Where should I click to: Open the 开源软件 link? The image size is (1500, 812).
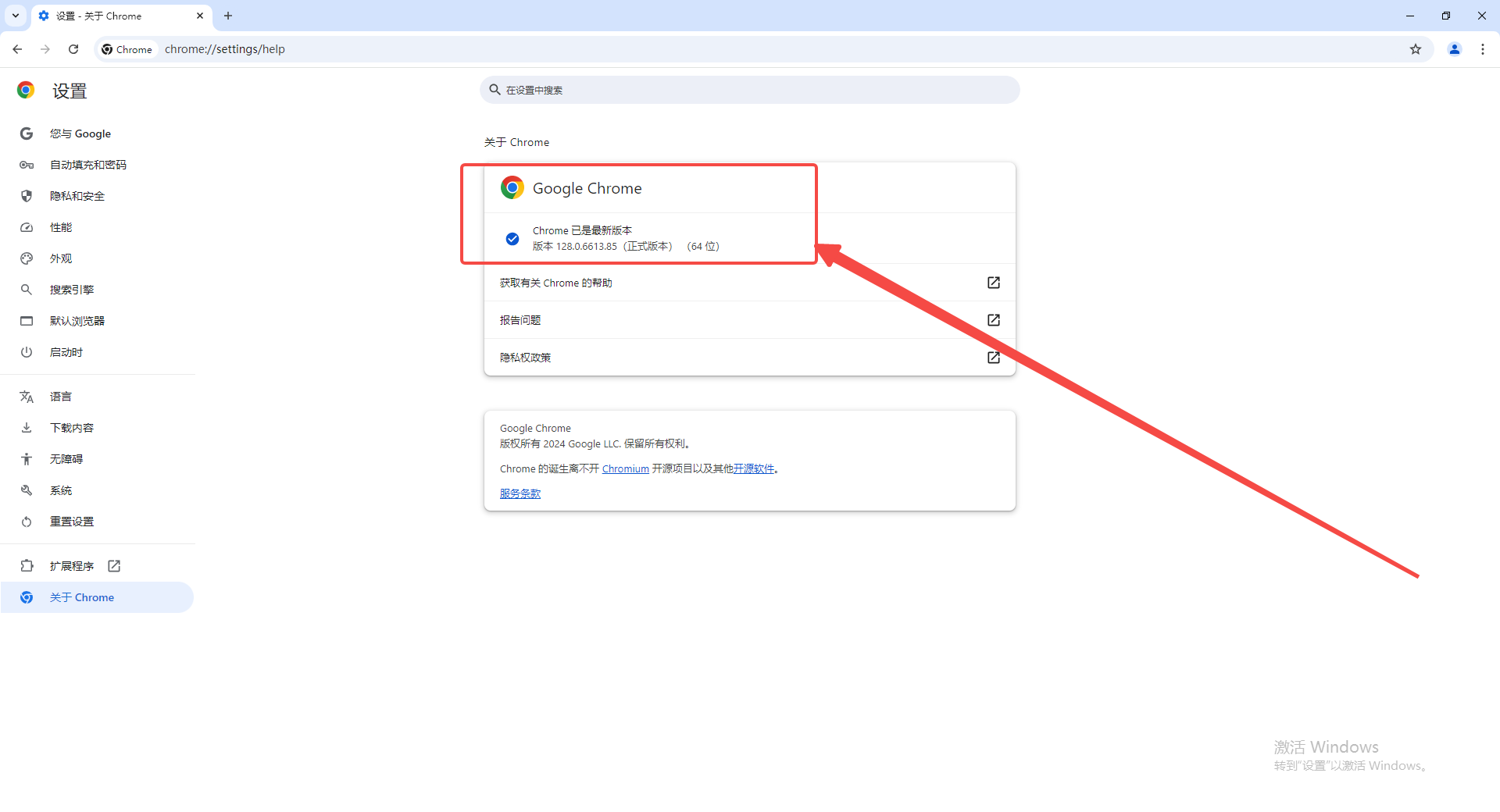tap(753, 468)
